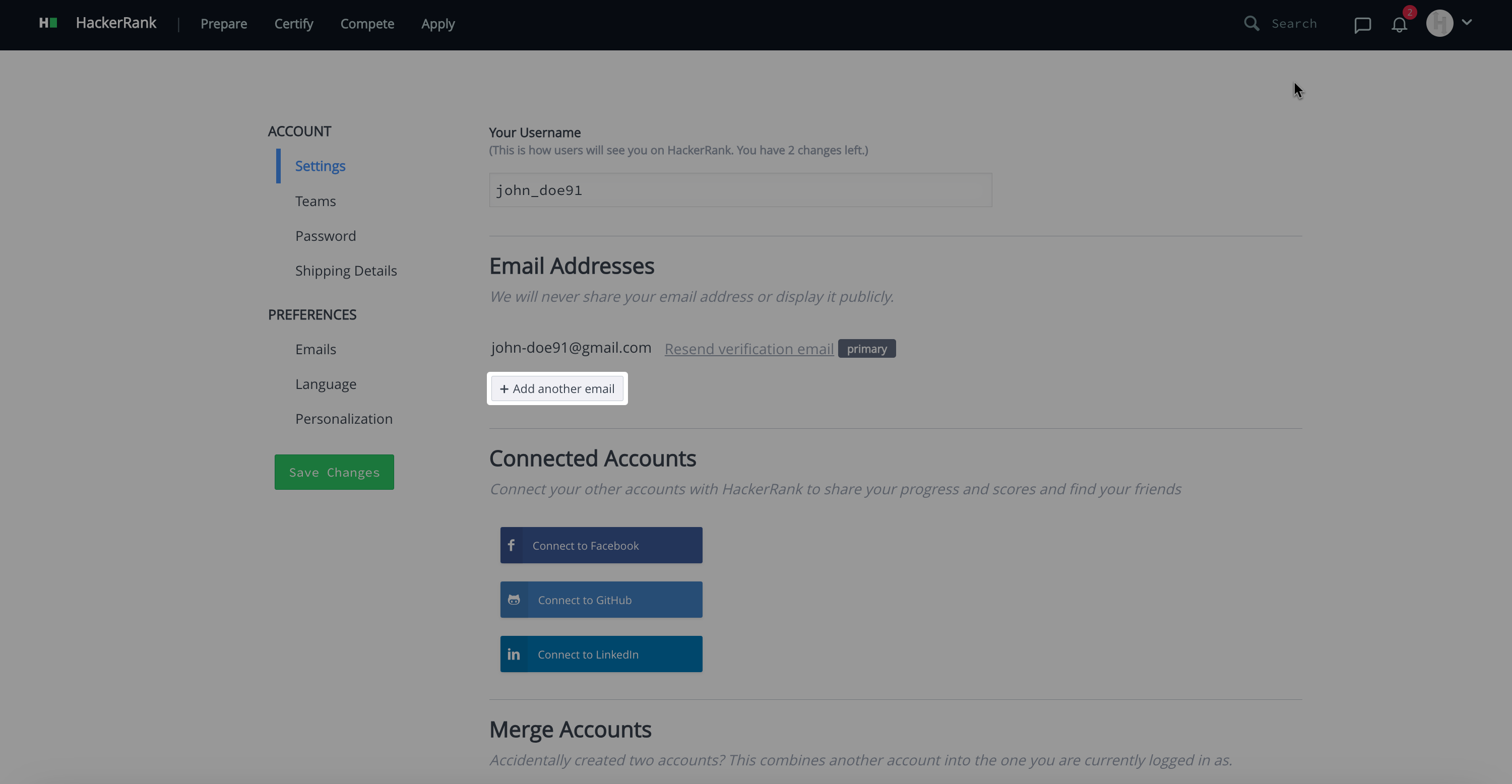Open the Prepare menu

224,24
